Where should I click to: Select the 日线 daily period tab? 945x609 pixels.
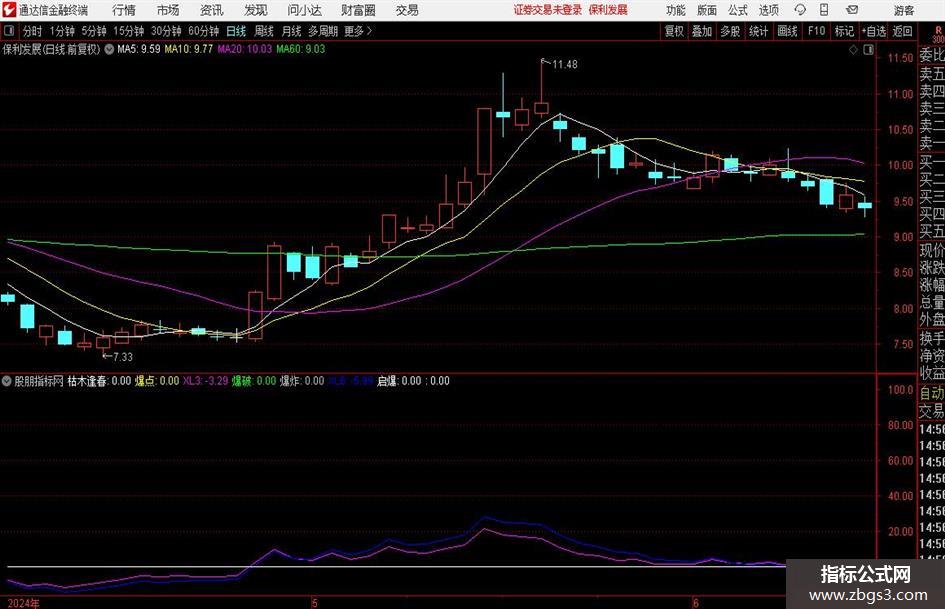236,31
